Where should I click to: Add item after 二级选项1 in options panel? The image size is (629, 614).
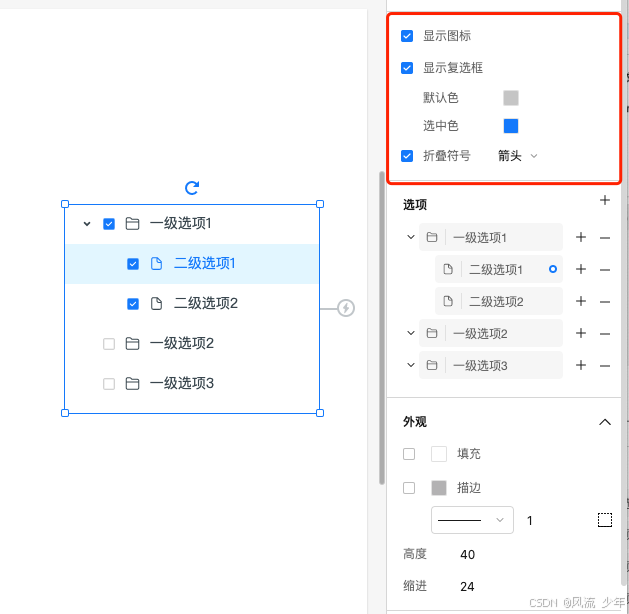(x=581, y=269)
